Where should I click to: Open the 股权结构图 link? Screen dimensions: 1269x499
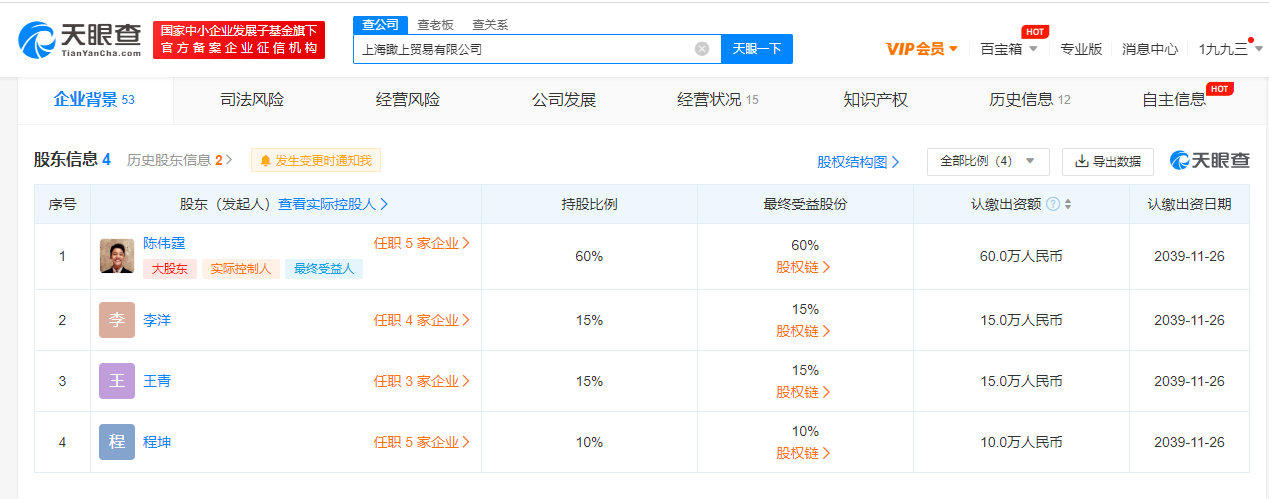click(x=858, y=162)
